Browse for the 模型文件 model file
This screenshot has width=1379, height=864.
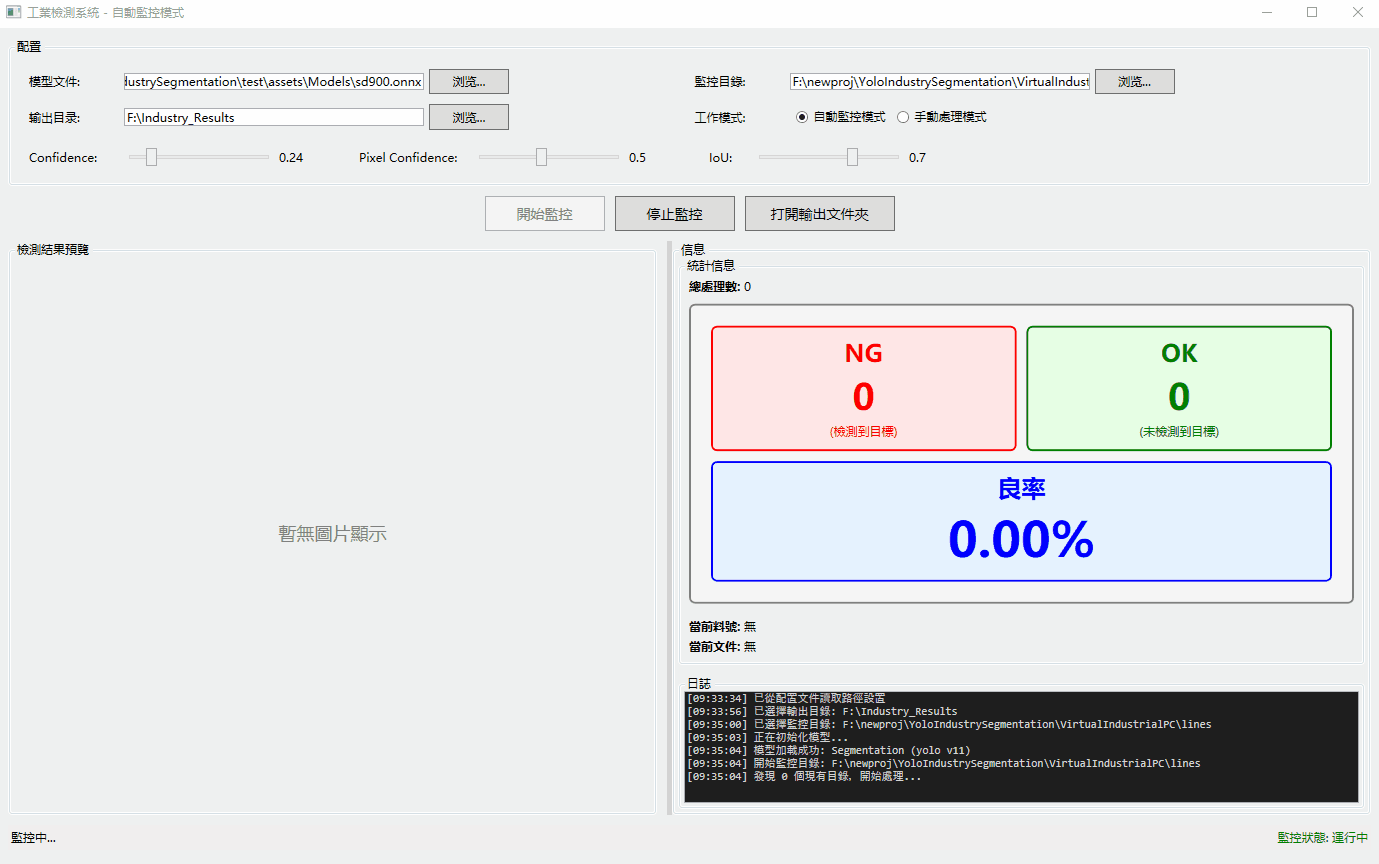pyautogui.click(x=469, y=82)
